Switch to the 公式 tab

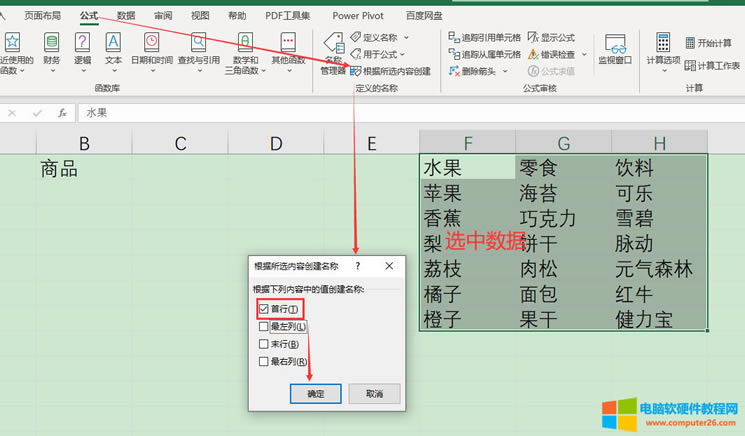(89, 16)
